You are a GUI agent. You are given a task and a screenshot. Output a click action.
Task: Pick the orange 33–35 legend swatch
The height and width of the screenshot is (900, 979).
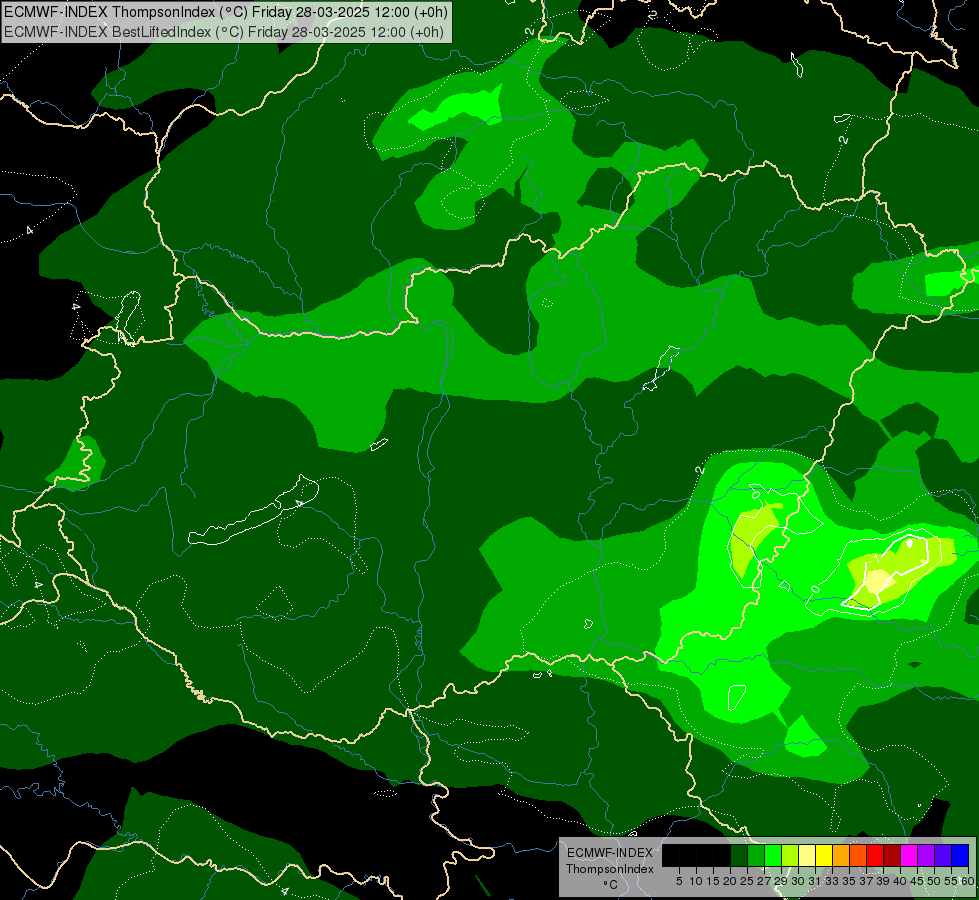click(x=841, y=855)
